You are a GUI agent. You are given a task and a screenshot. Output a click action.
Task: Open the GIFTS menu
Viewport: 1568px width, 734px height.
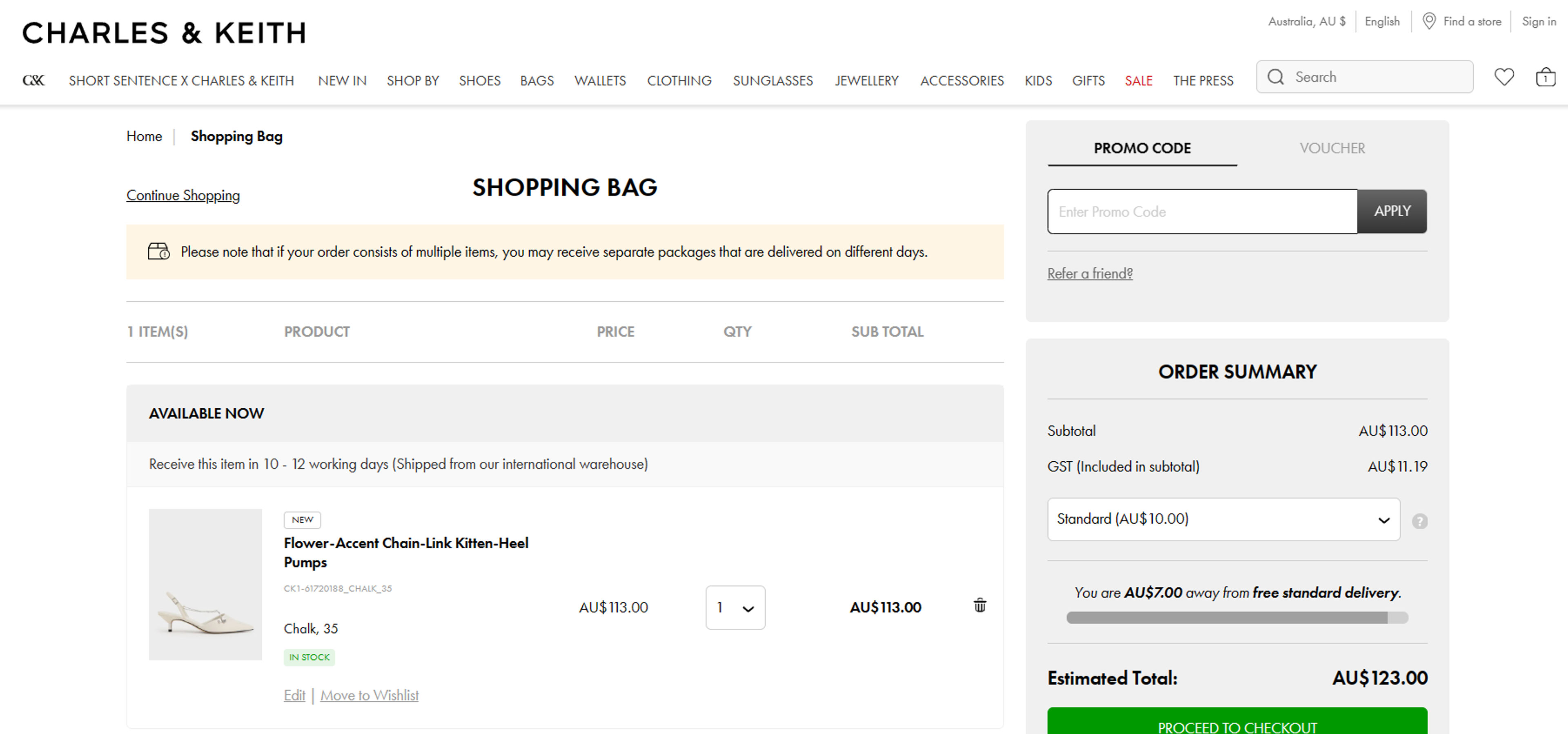[1088, 80]
